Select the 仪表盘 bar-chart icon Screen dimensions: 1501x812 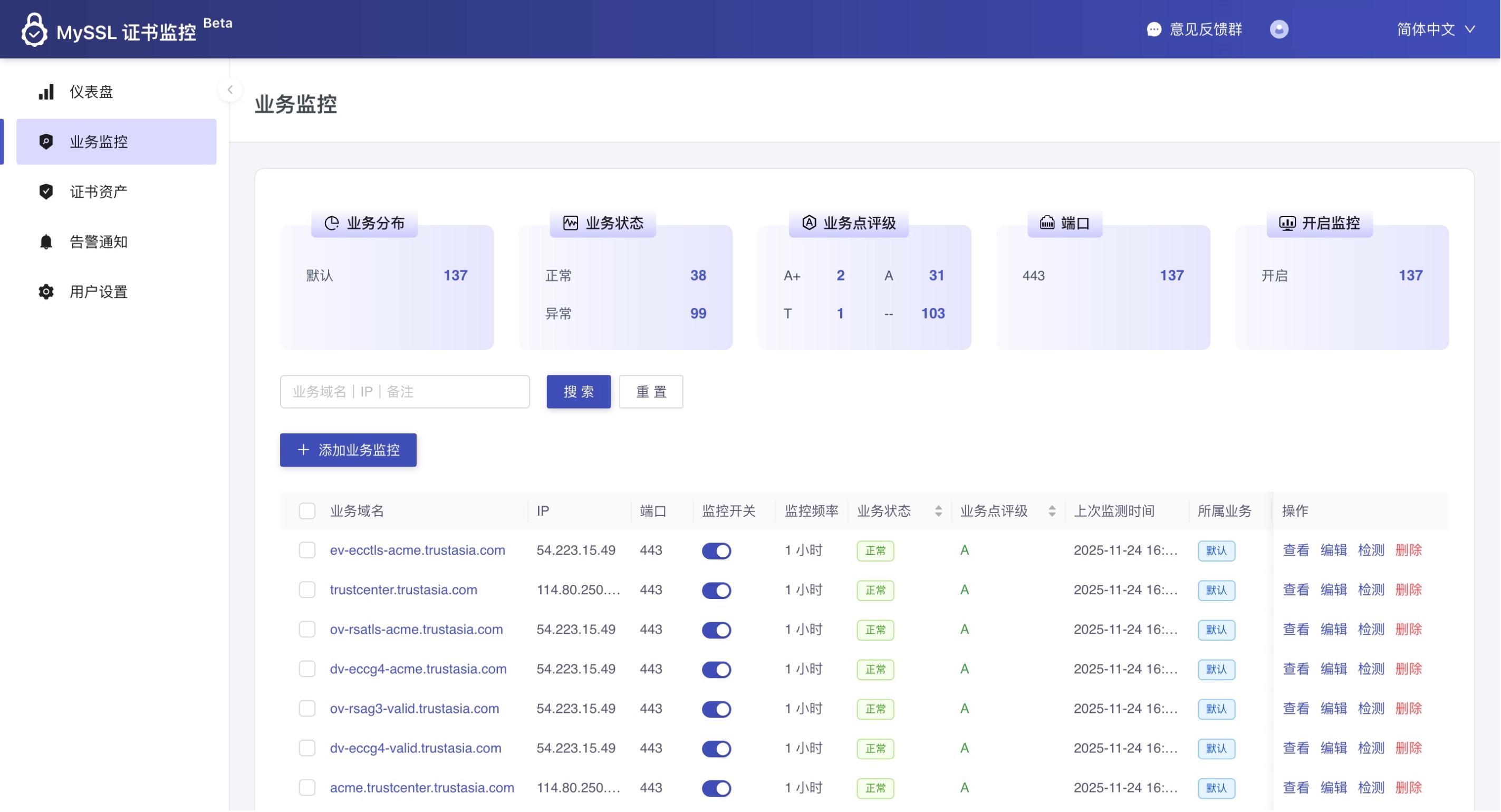click(x=46, y=91)
